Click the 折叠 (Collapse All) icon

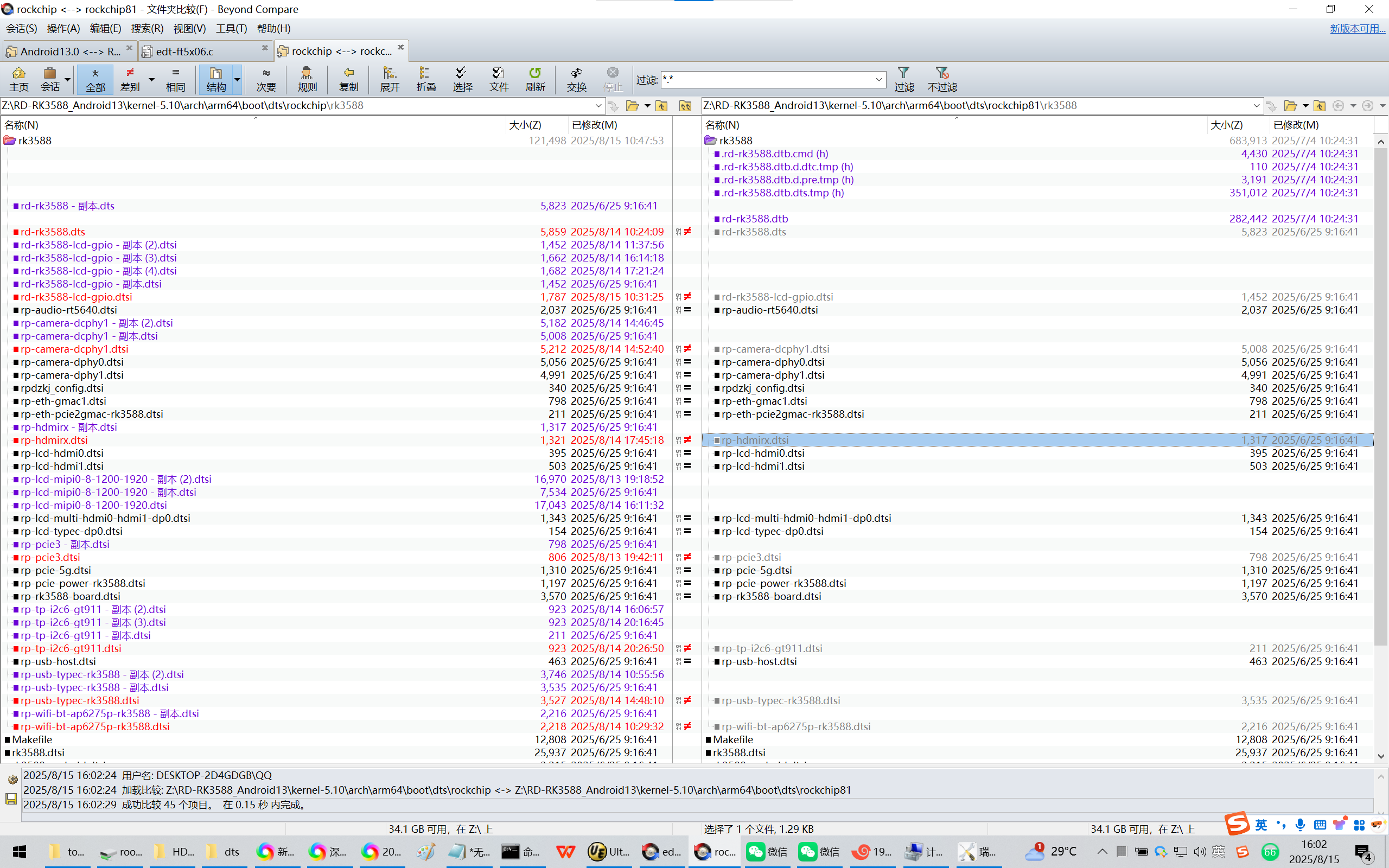[x=426, y=79]
